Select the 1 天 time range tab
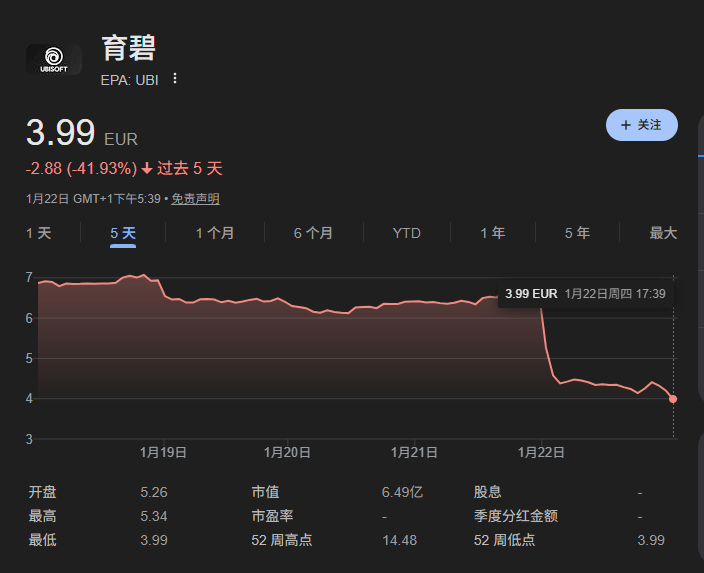 (x=38, y=233)
